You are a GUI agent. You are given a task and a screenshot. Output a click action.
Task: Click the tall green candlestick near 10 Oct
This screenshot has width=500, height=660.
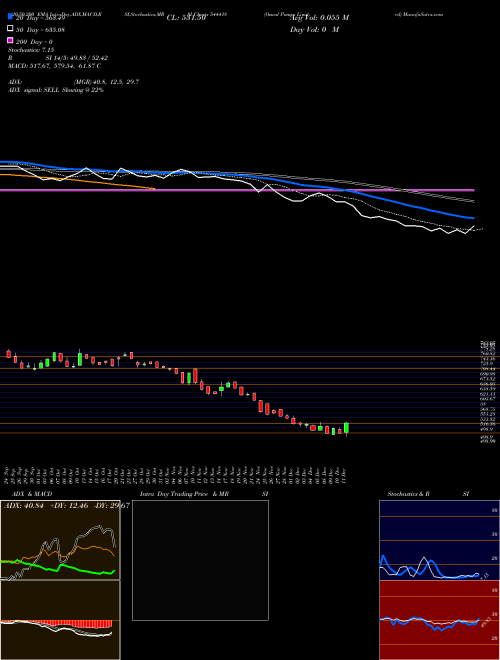[80, 359]
